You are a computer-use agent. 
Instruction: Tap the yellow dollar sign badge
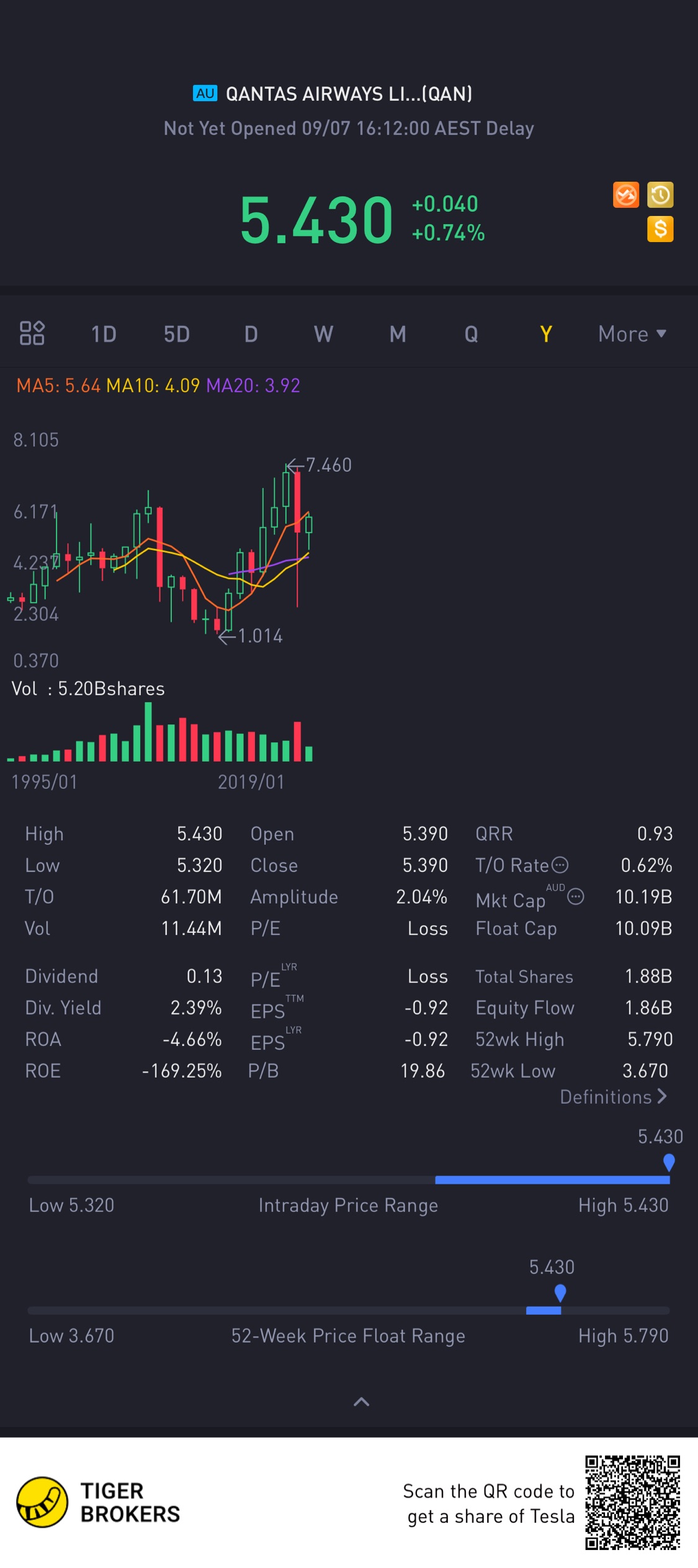[660, 229]
